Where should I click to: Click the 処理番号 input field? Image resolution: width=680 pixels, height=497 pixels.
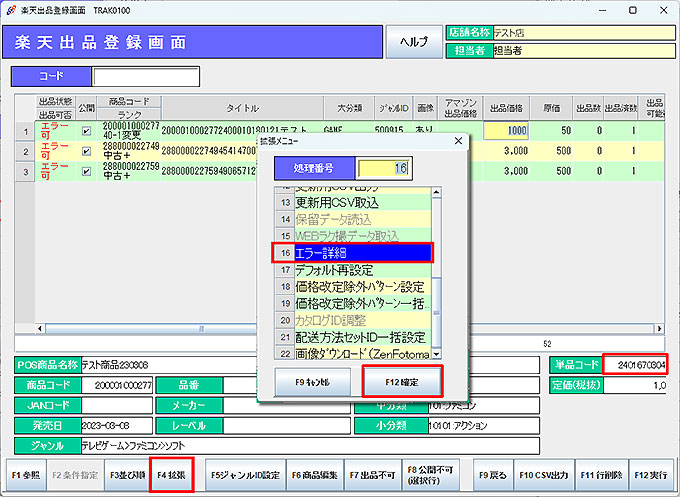coord(383,168)
